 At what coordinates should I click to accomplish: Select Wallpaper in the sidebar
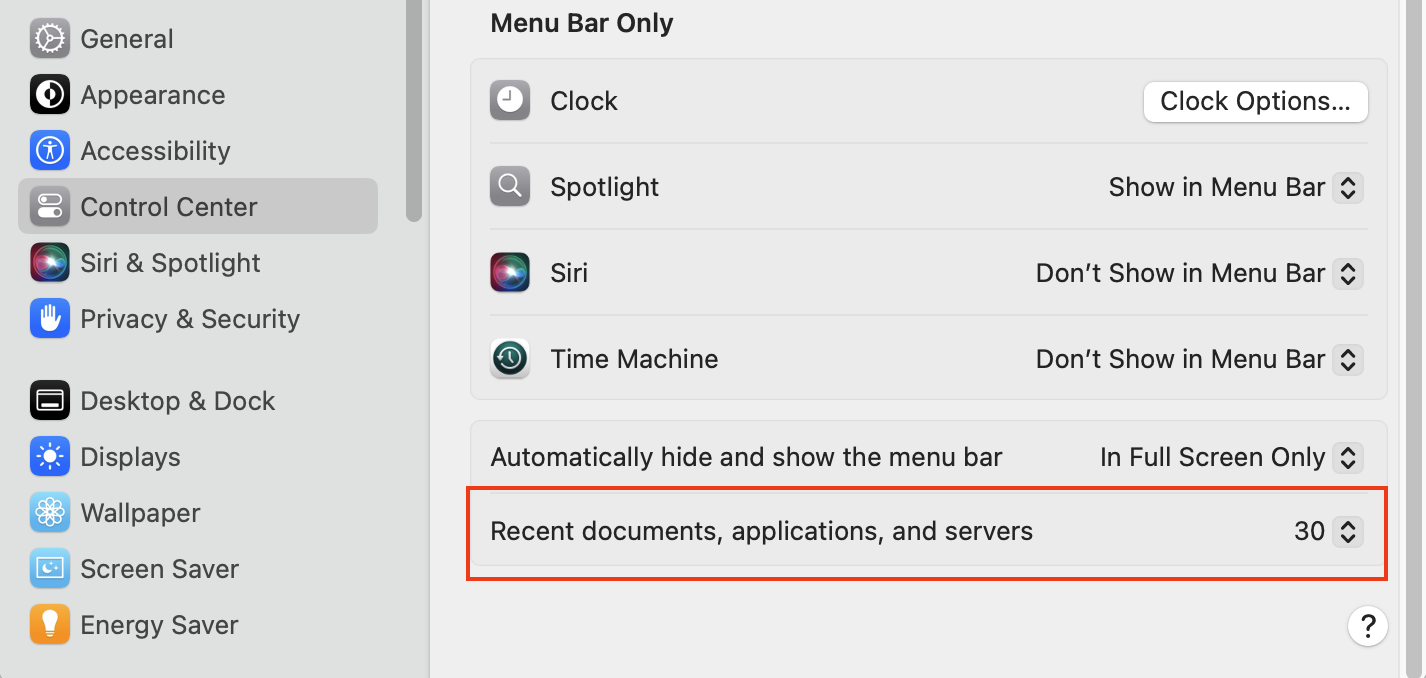pyautogui.click(x=141, y=513)
